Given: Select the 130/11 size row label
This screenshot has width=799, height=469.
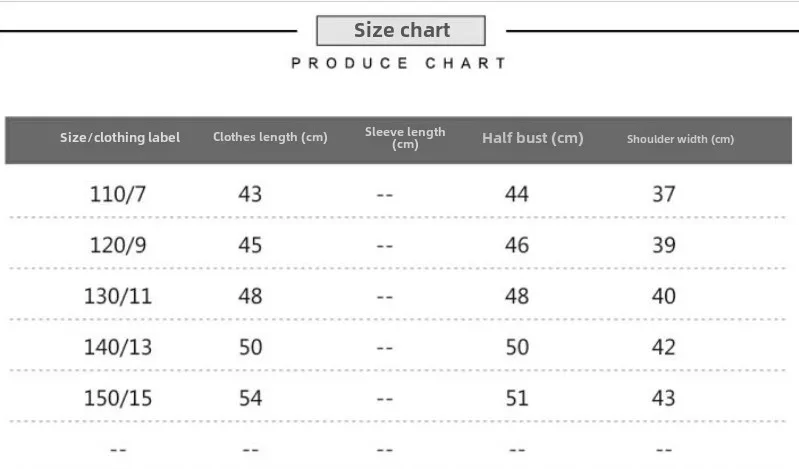Looking at the screenshot, I should pos(118,296).
